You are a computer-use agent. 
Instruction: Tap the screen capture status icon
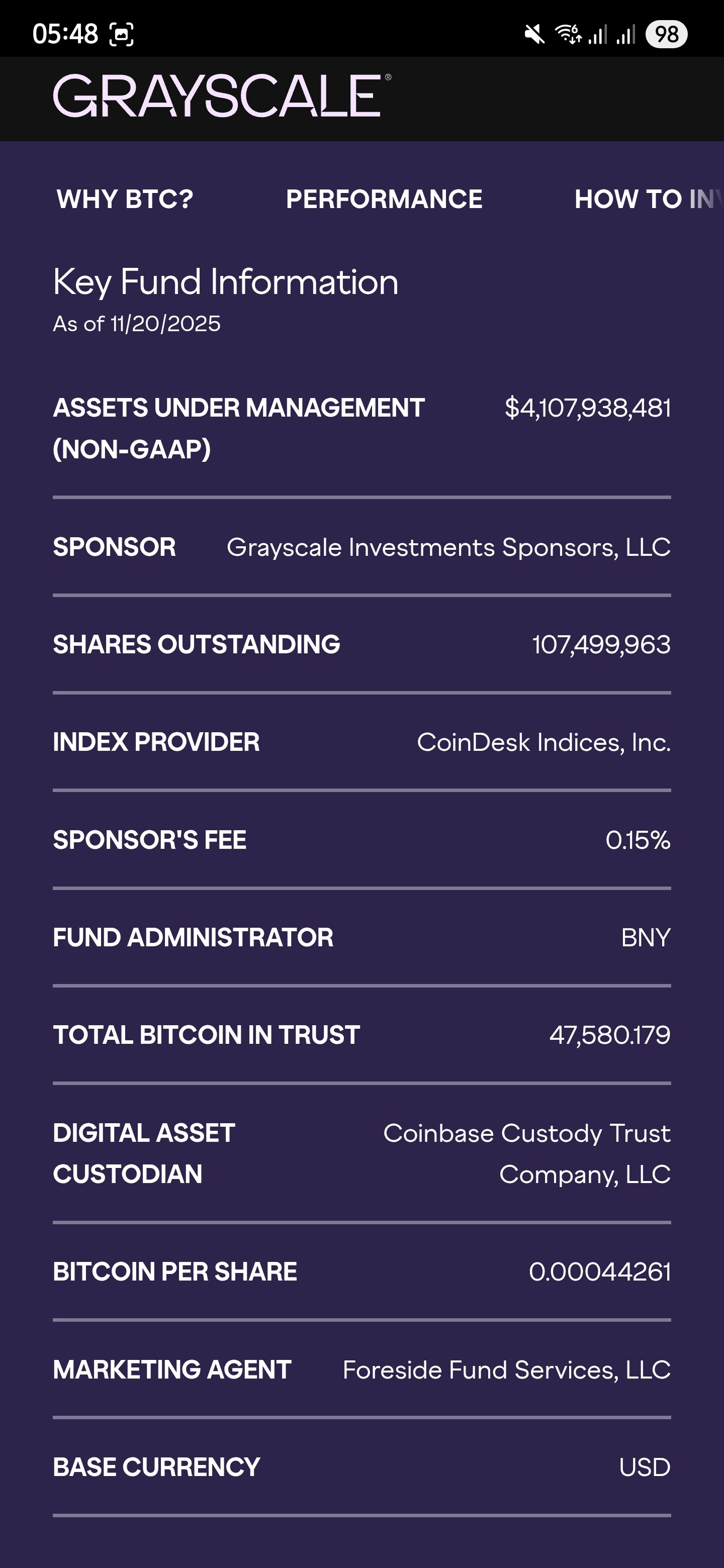[121, 34]
